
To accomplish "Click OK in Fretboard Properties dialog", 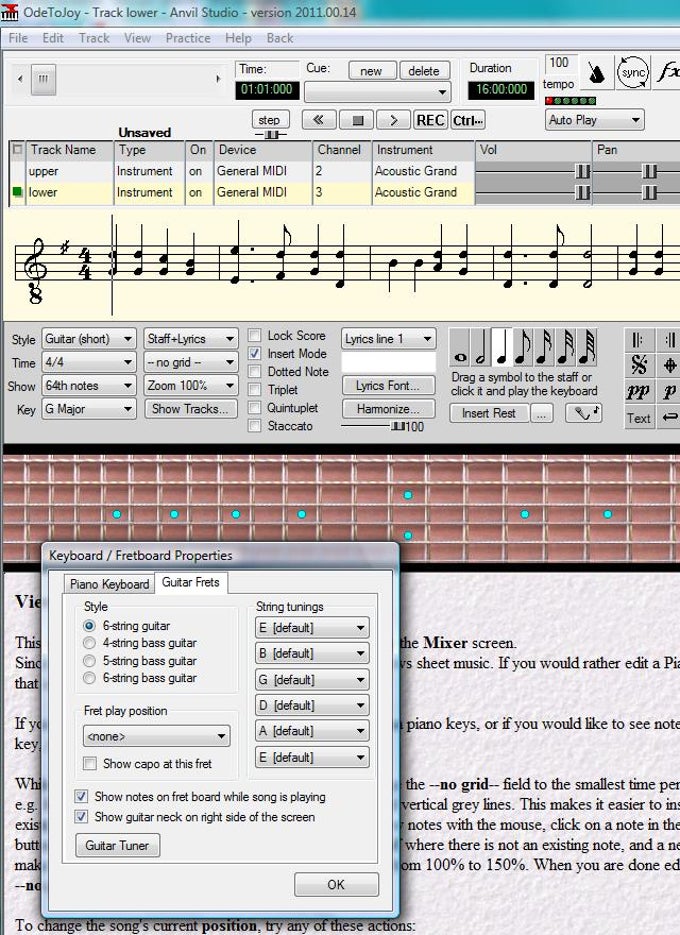I will point(336,884).
